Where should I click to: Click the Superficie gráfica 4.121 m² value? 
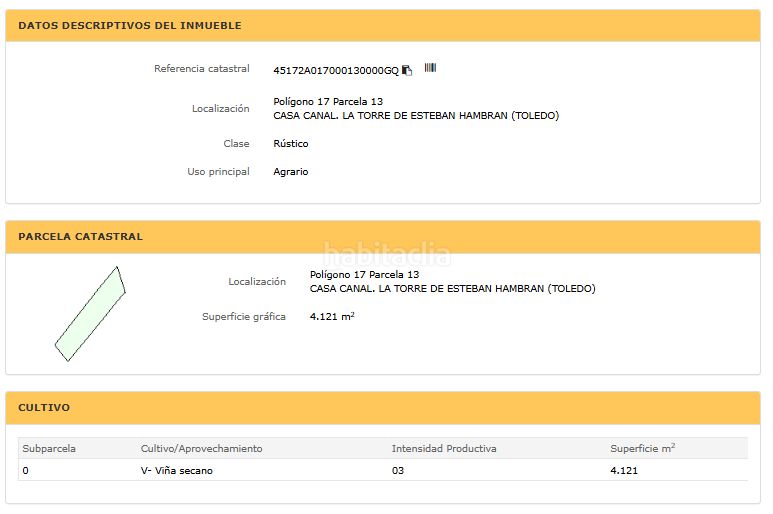(332, 316)
